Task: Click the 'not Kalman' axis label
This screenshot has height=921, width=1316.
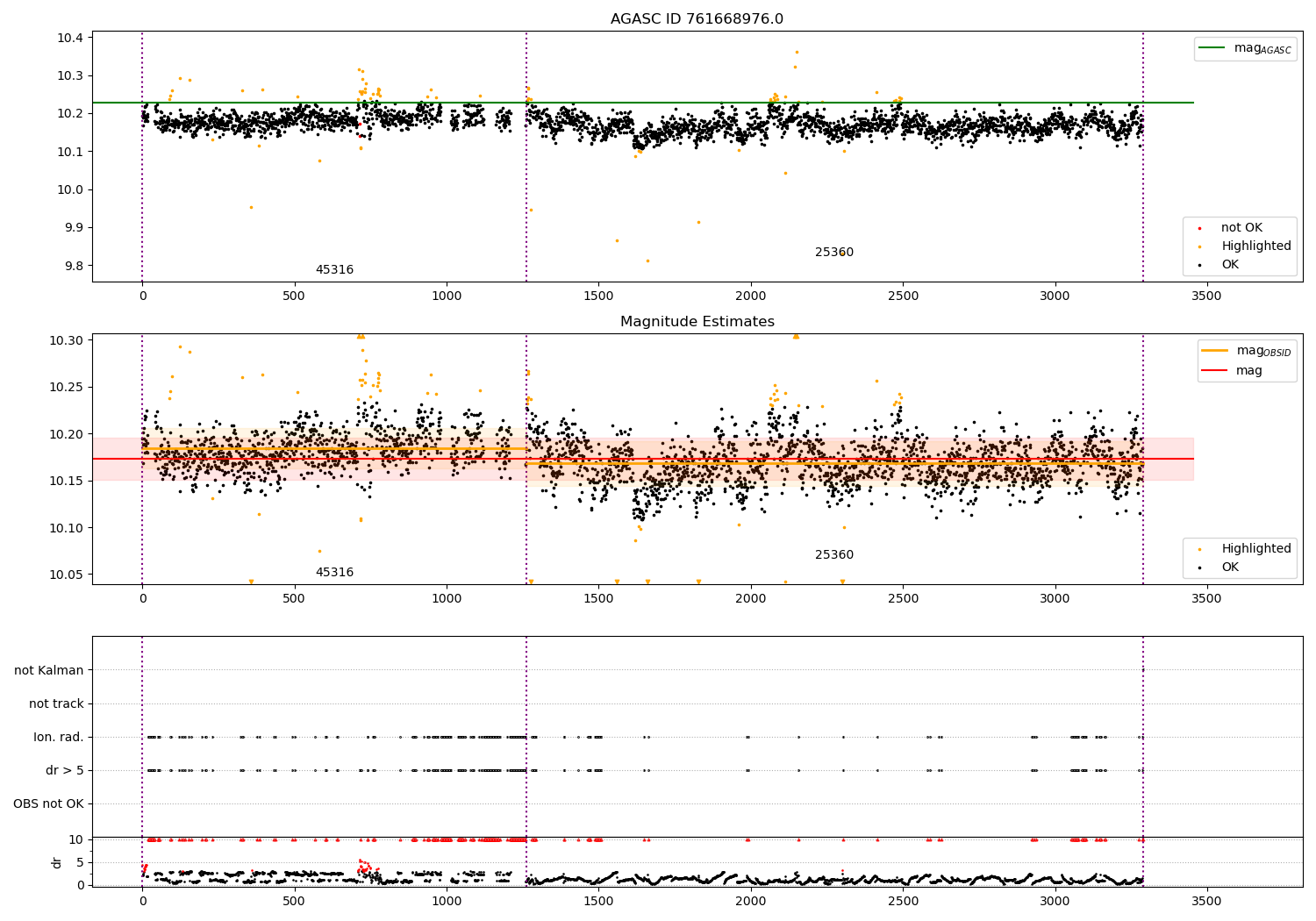Action: click(x=49, y=671)
